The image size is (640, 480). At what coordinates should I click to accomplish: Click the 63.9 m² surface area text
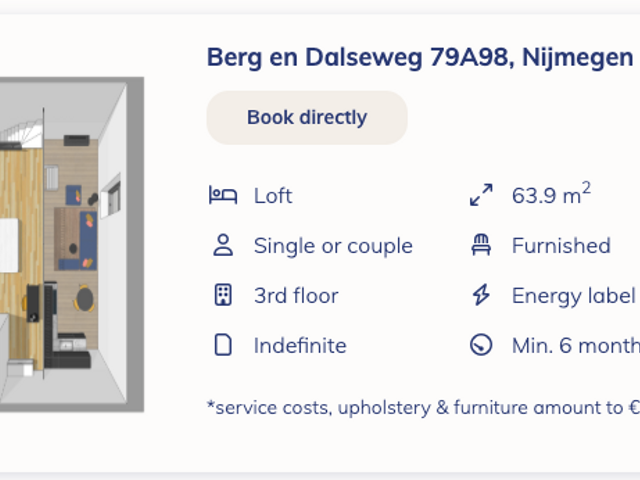click(x=551, y=195)
